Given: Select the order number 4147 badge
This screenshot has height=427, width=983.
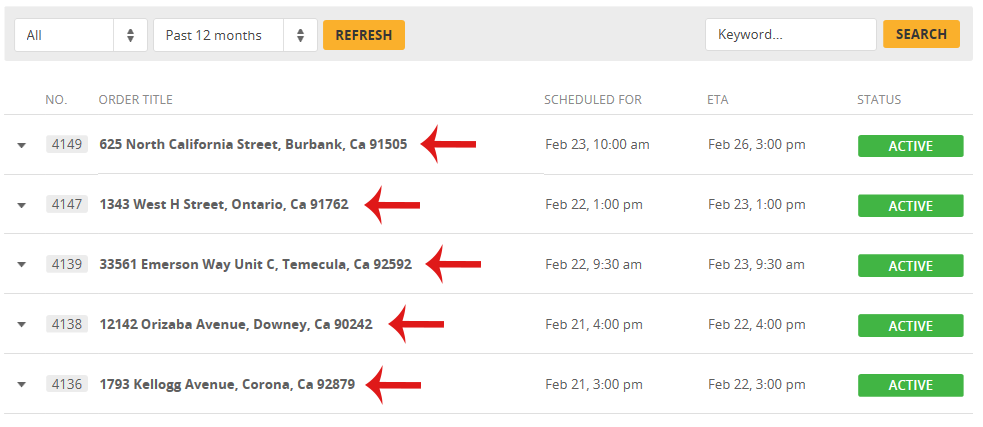Looking at the screenshot, I should [x=68, y=204].
